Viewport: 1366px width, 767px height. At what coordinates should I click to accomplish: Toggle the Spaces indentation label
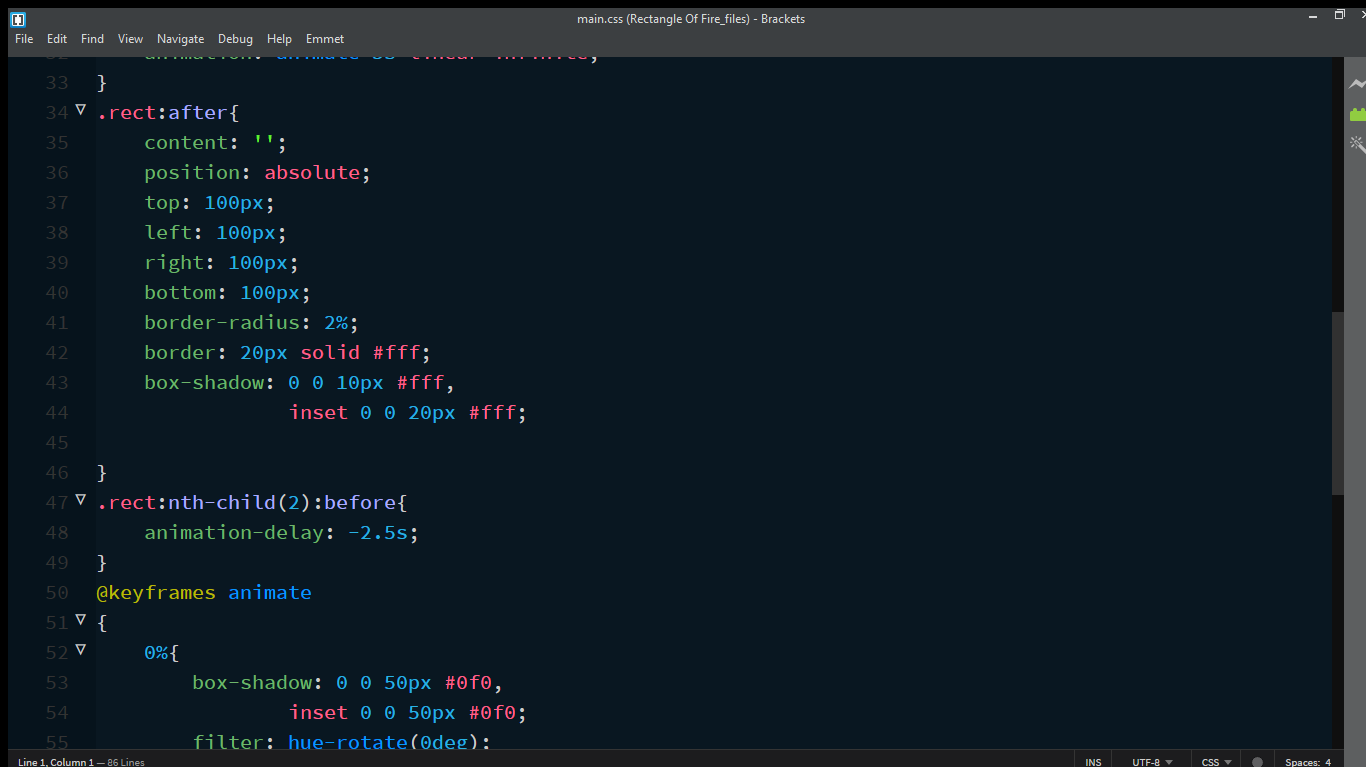(x=1303, y=762)
